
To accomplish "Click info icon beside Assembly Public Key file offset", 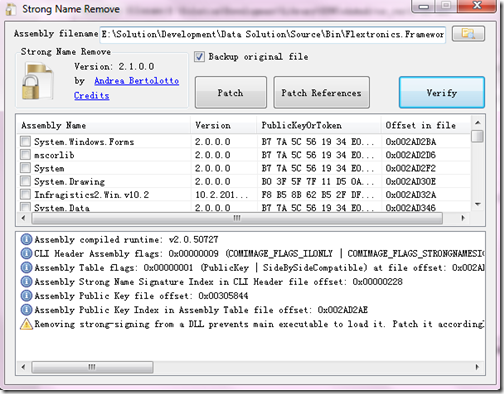I will [26, 296].
